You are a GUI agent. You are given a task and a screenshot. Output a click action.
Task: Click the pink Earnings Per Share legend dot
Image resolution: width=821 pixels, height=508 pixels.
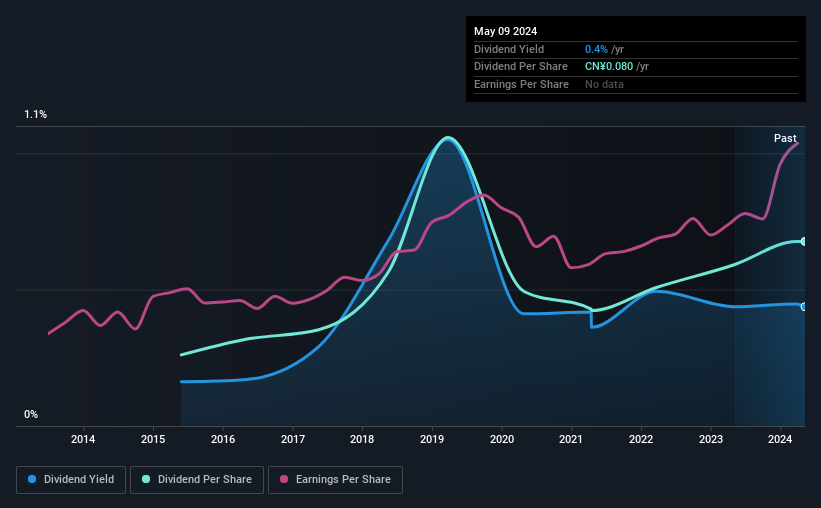click(284, 479)
